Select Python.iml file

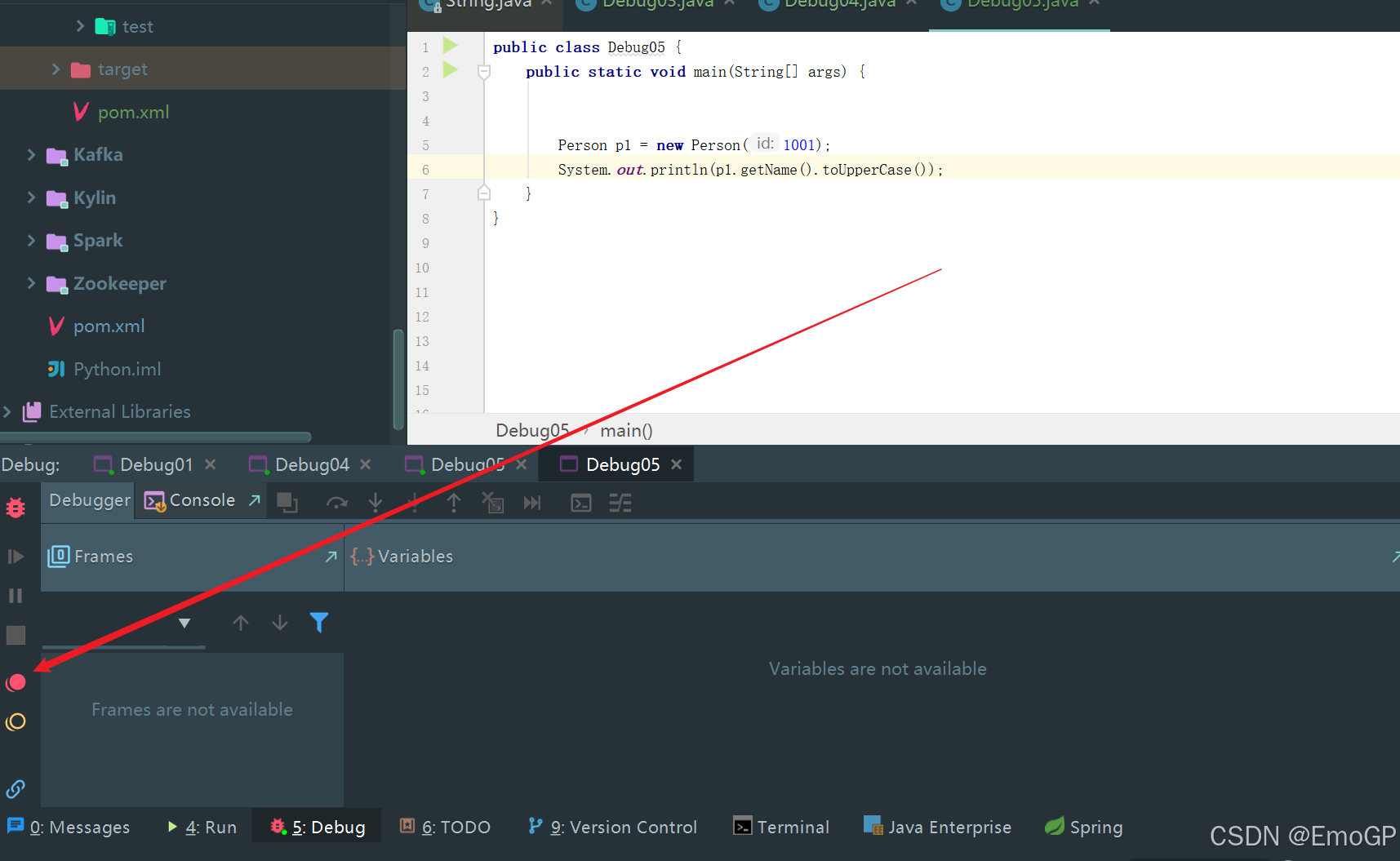(117, 370)
